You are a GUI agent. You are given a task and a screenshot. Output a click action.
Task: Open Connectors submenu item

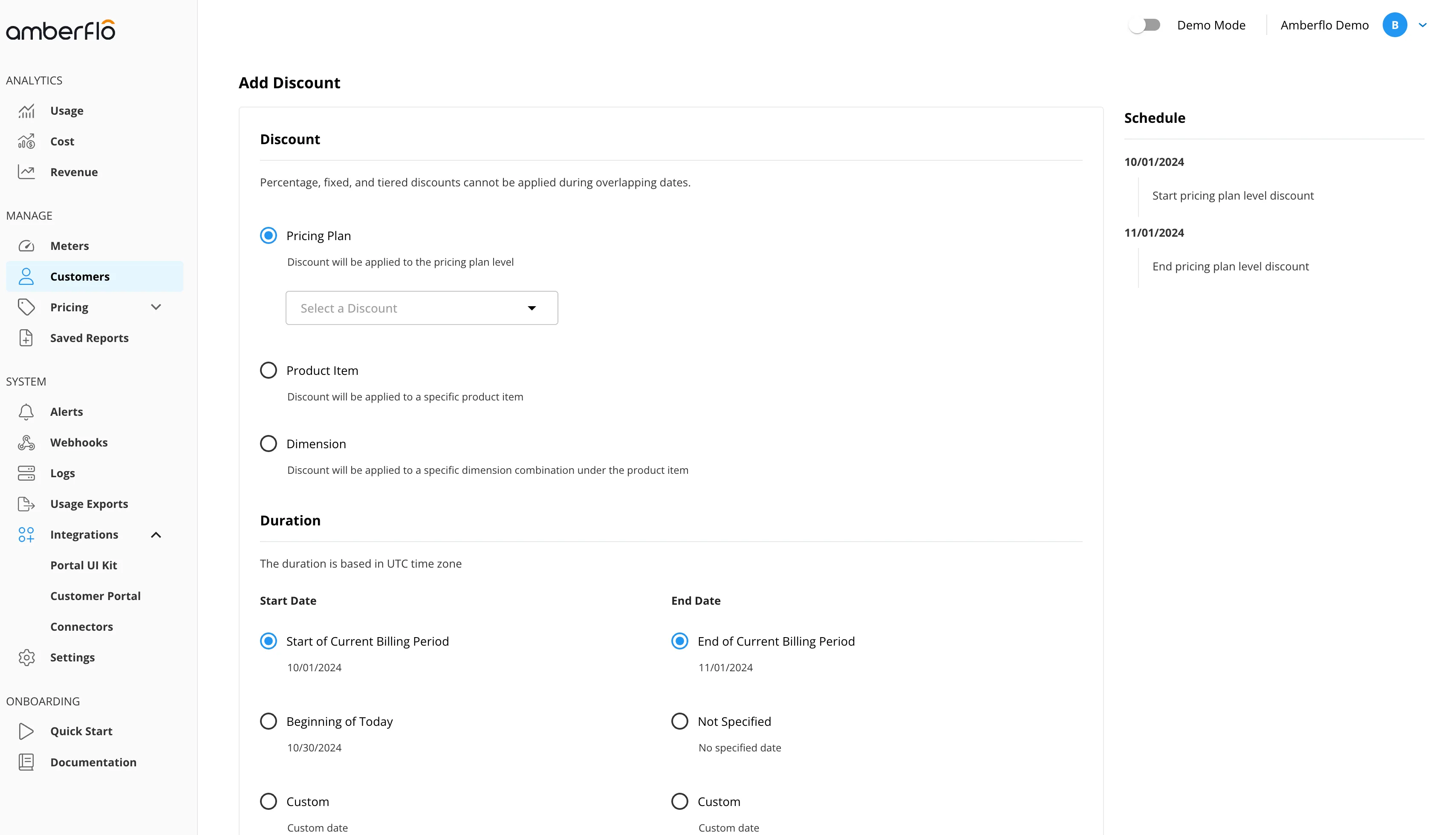[81, 627]
